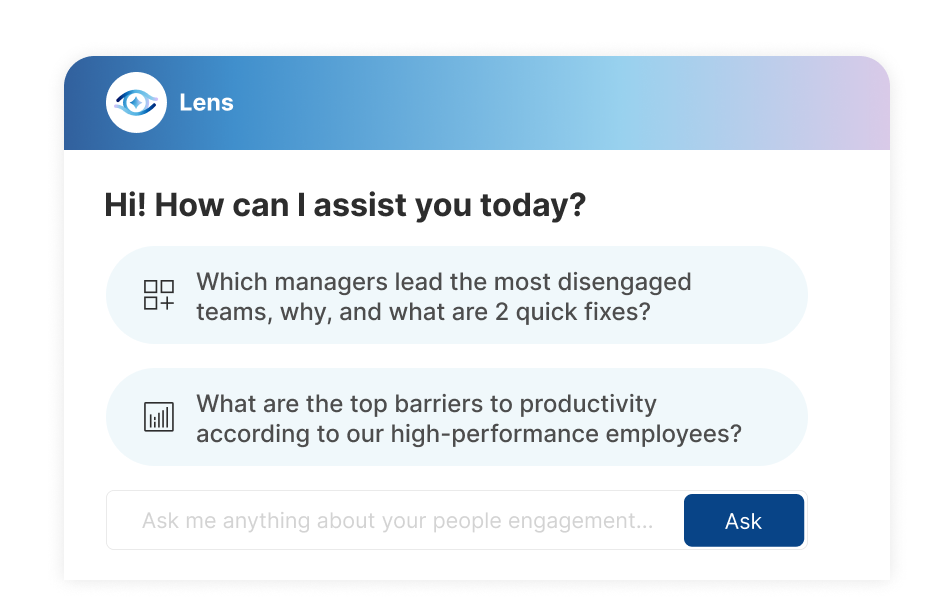Click the star sparkle inside the eye logo
Screen dimensions: 952x600
point(136,103)
